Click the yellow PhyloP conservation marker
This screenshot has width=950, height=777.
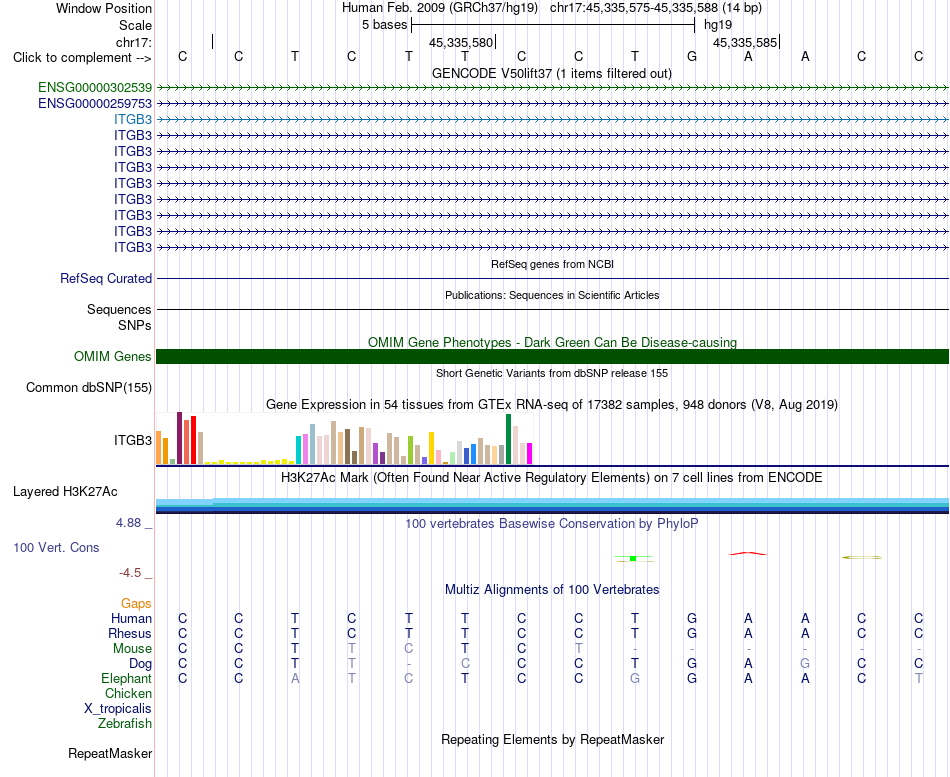pyautogui.click(x=862, y=557)
